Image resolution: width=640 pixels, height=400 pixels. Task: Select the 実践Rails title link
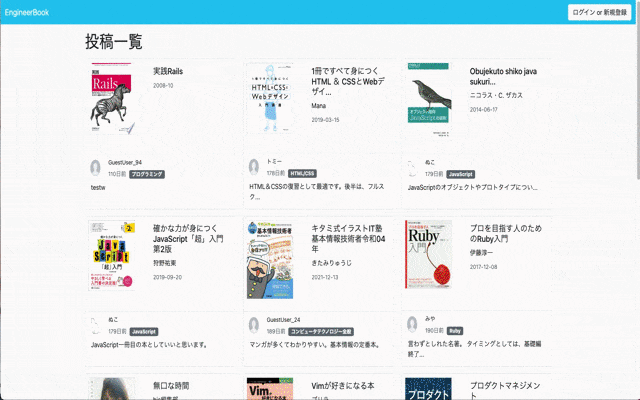[168, 71]
